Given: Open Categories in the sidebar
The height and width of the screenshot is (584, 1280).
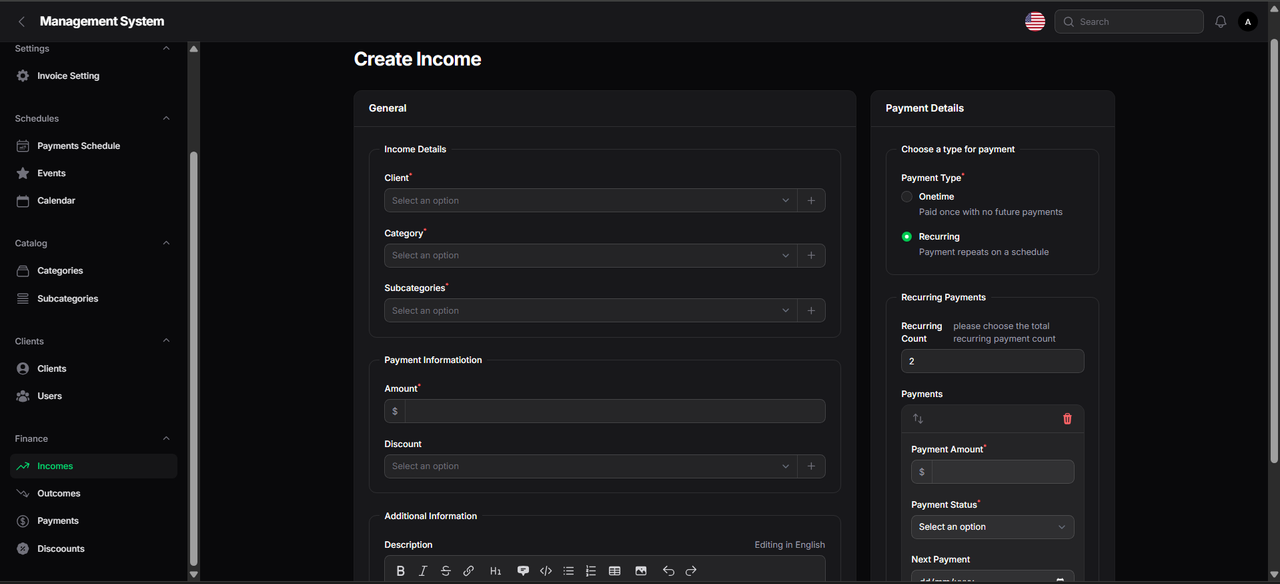Looking at the screenshot, I should 94,271.
